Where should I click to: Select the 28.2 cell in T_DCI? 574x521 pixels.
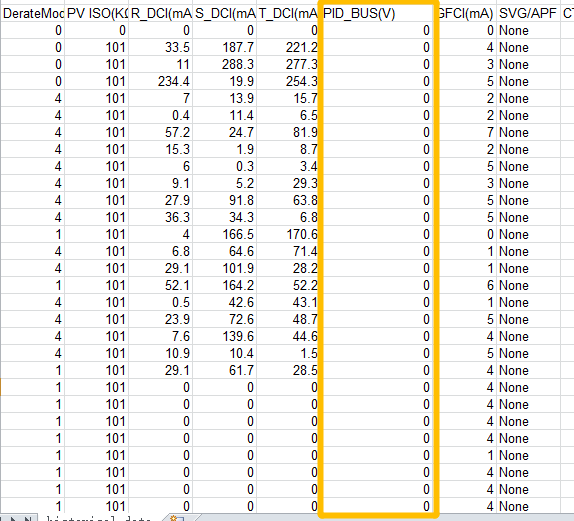(288, 268)
